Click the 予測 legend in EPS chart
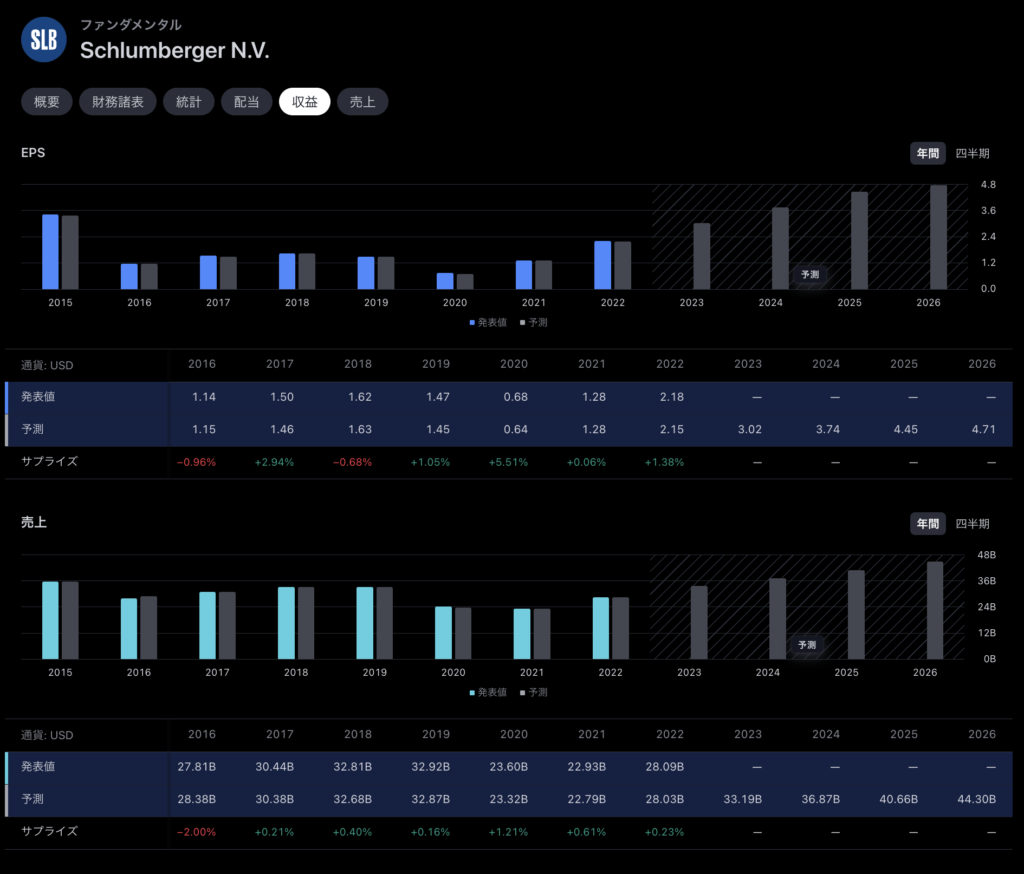The height and width of the screenshot is (874, 1024). 534,323
